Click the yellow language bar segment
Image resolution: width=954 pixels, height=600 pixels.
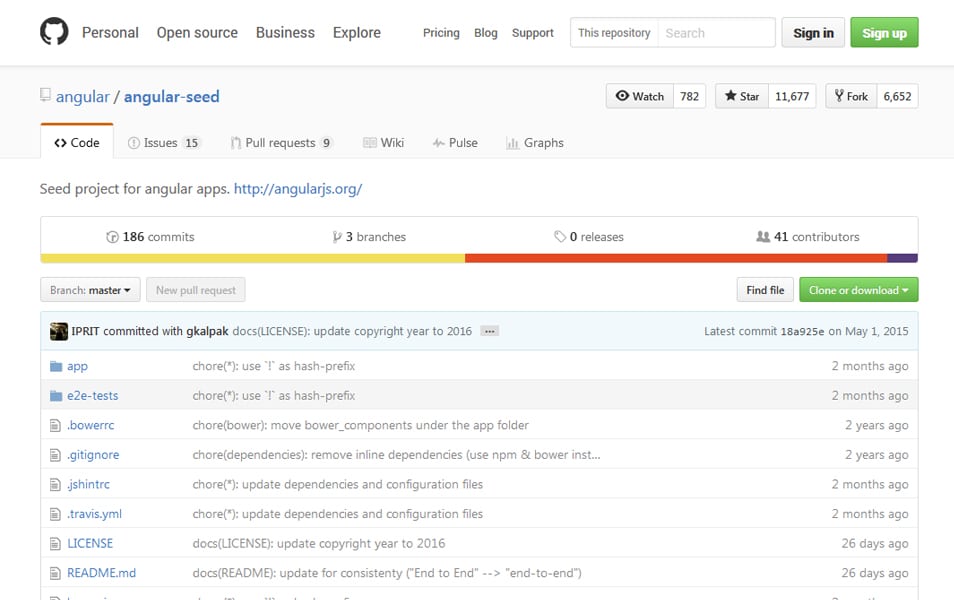tap(252, 259)
